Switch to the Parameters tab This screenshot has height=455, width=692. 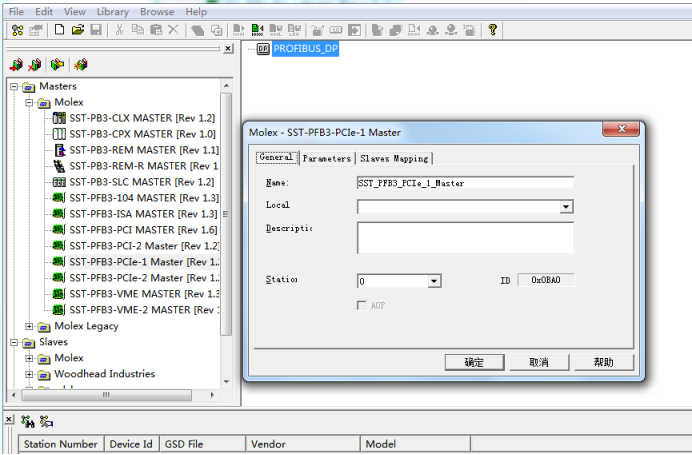[327, 158]
